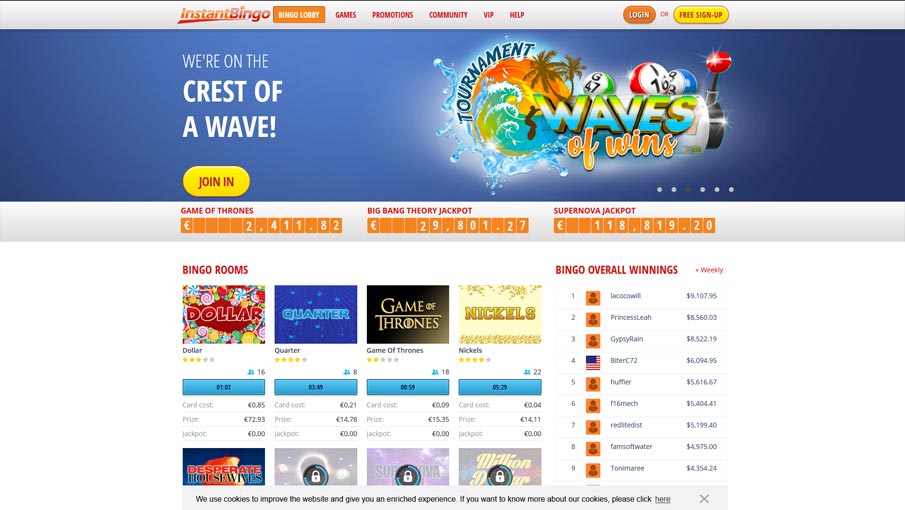Expand the Weekly winnings option

tap(709, 270)
